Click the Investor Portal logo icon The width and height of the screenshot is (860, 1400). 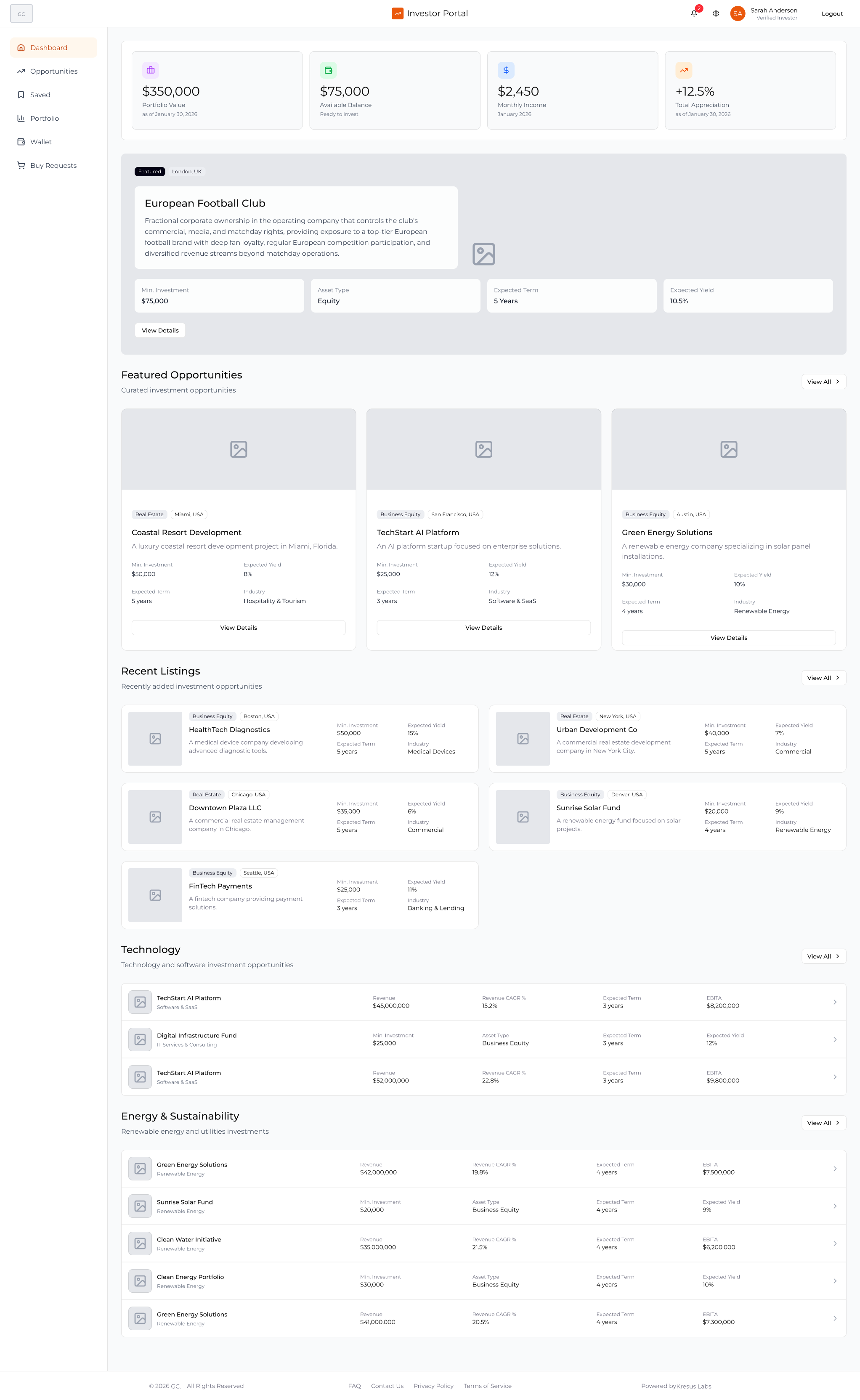(x=398, y=13)
